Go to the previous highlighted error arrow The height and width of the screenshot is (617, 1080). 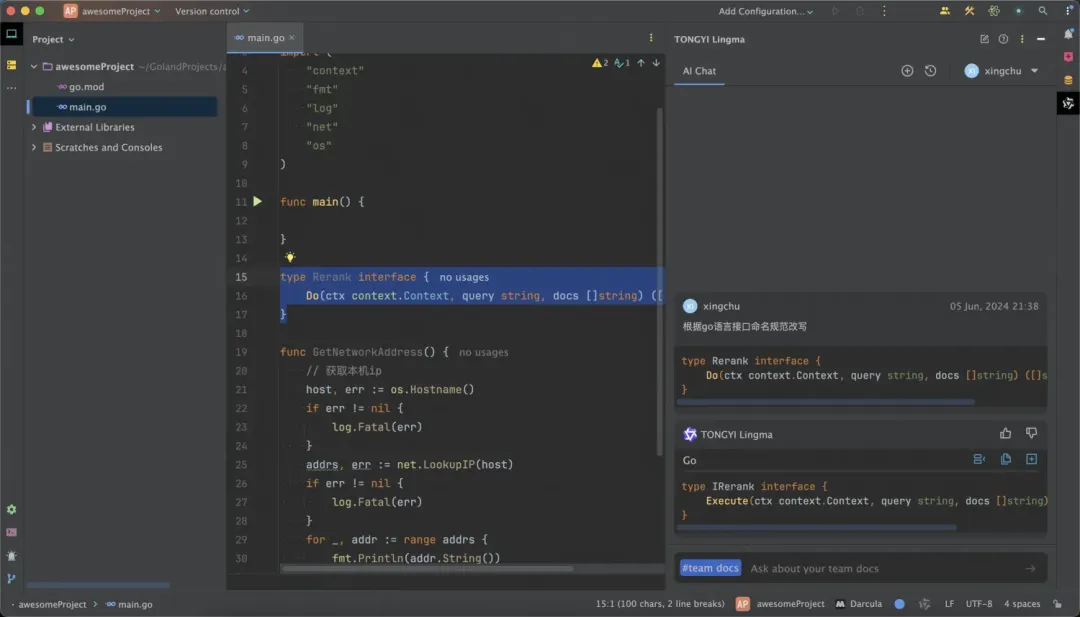click(x=641, y=63)
